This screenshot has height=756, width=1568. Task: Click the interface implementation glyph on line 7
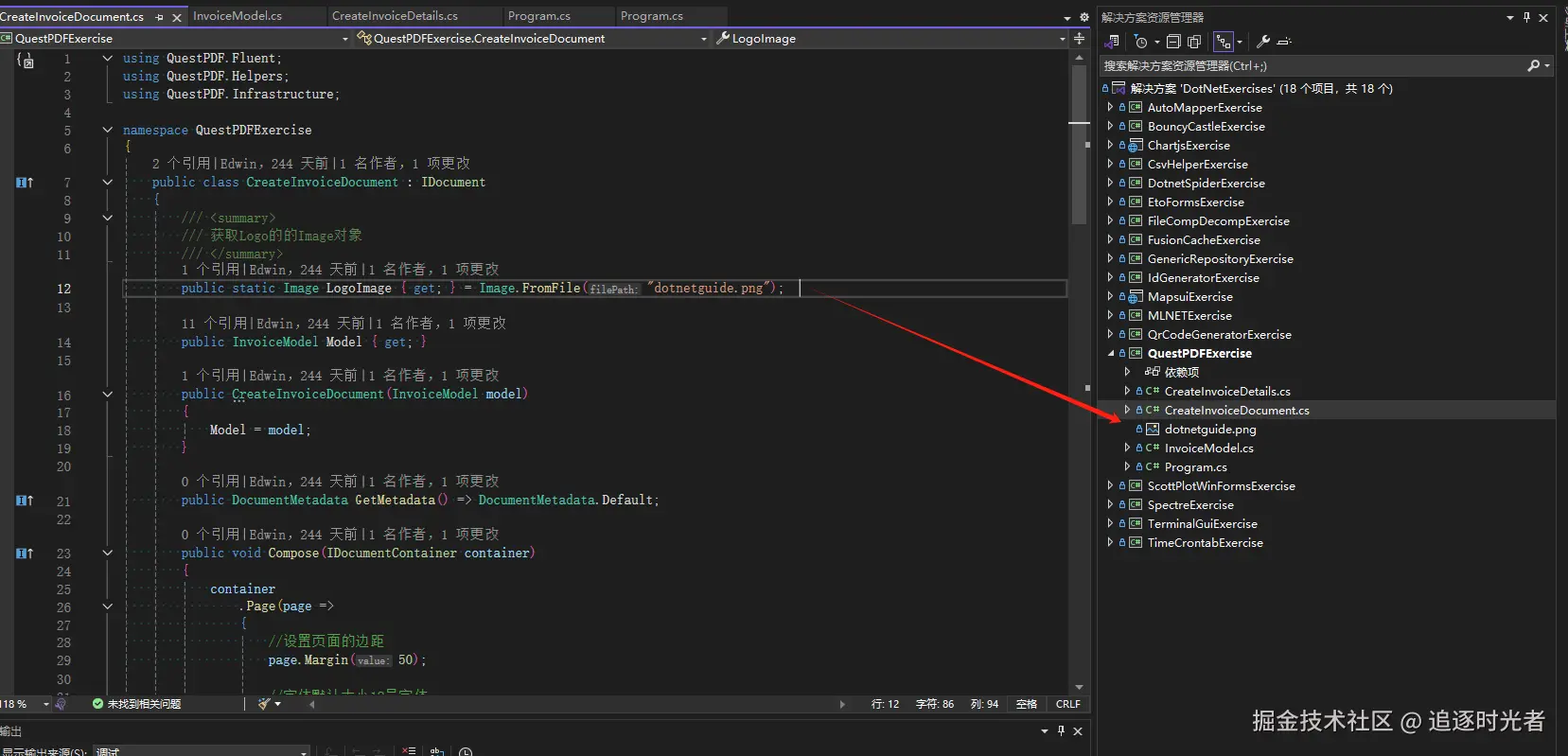point(25,182)
